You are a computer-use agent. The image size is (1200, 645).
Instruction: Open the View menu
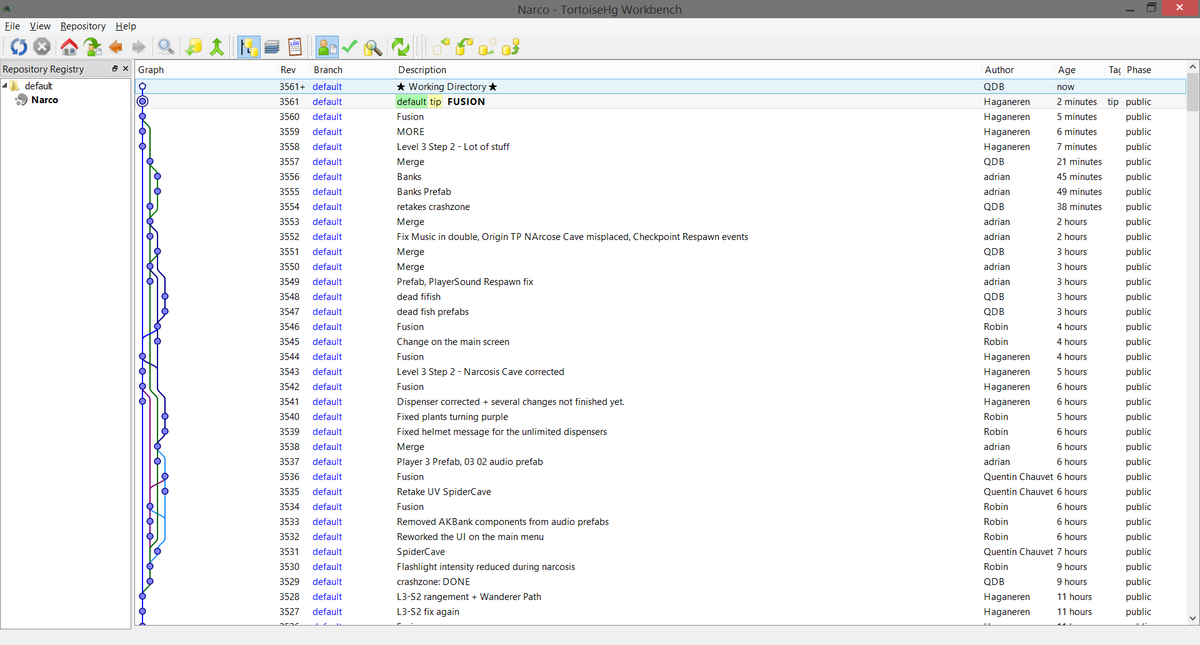[x=40, y=26]
